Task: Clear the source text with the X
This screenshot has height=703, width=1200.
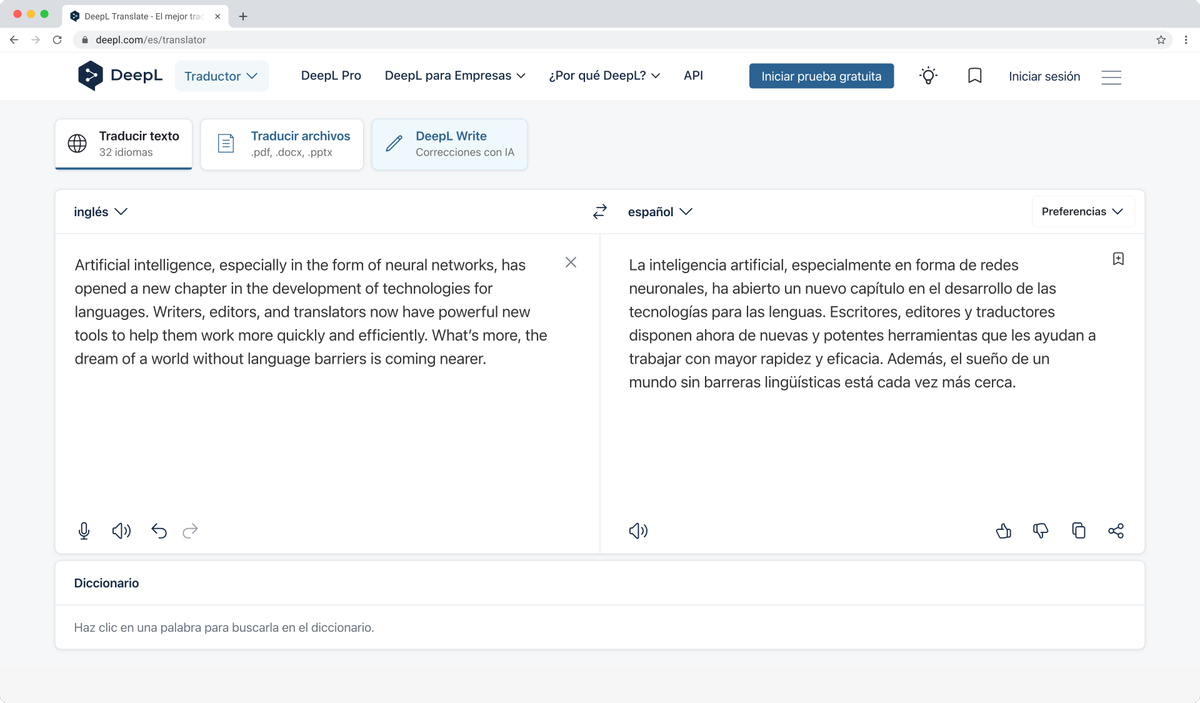Action: coord(570,262)
